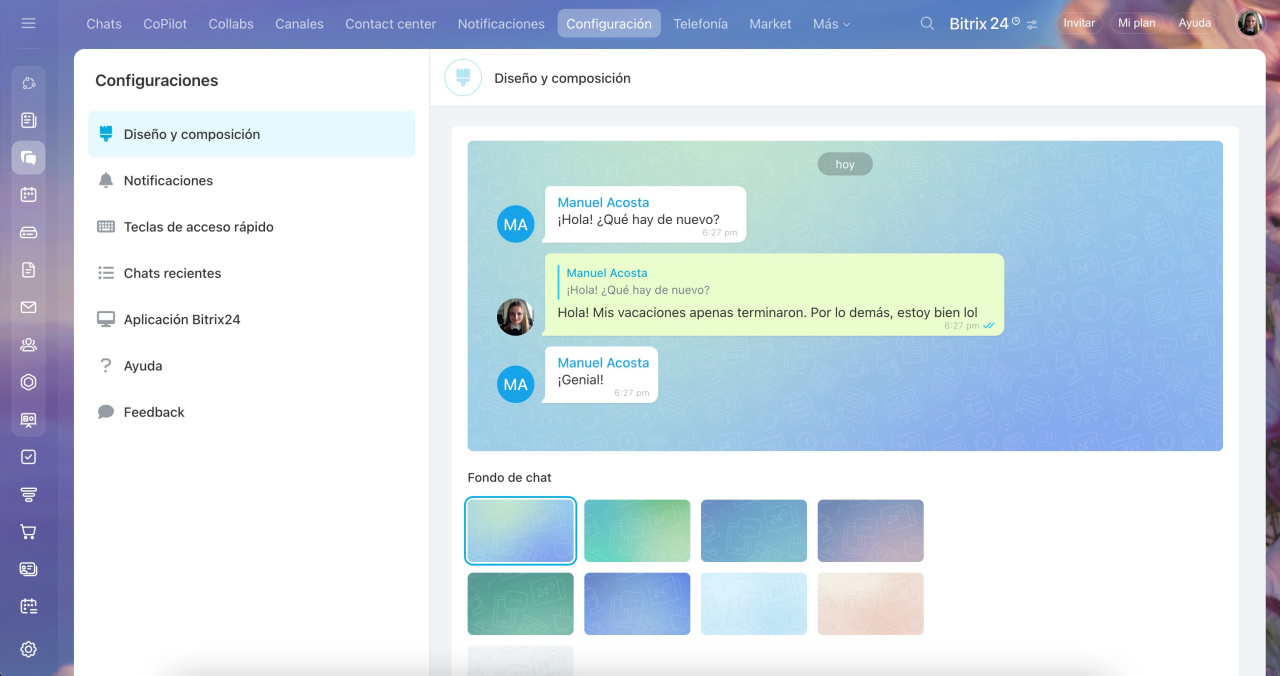The image size is (1280, 676).
Task: Open the Calendar icon in sidebar
Action: pos(28,195)
